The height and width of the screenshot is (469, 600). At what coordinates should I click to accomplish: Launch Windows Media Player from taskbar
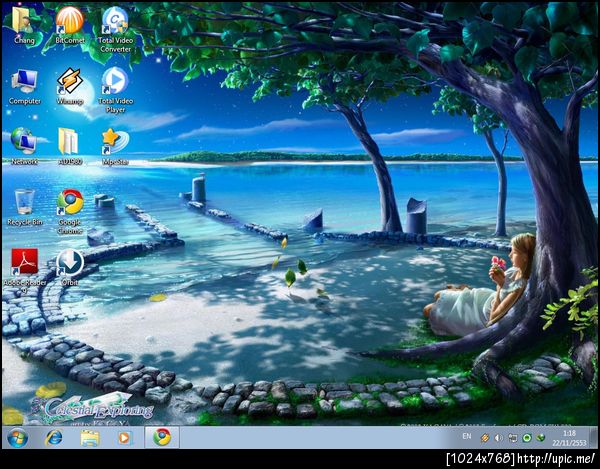click(x=124, y=437)
